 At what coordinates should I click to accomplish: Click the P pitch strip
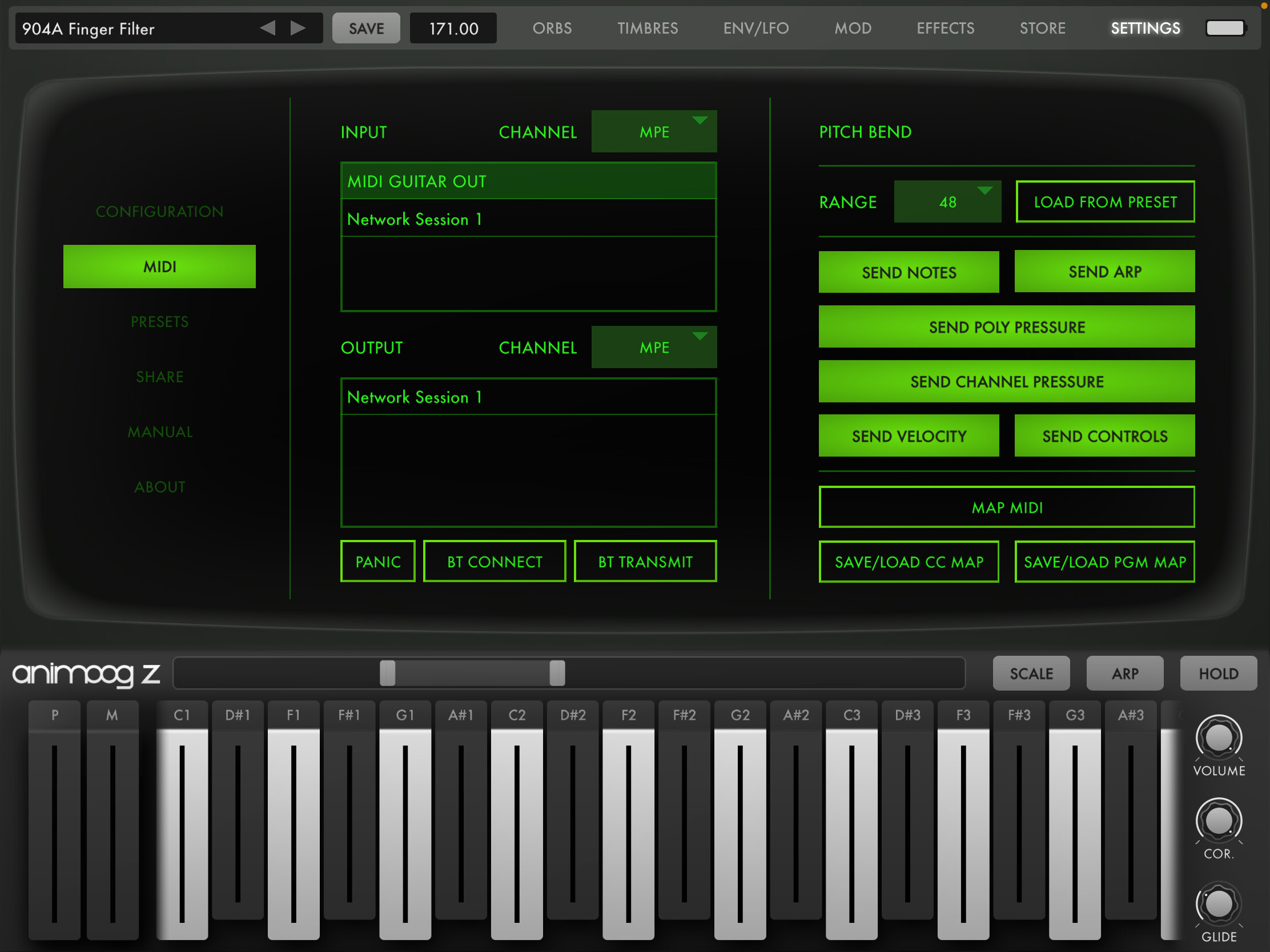click(55, 820)
